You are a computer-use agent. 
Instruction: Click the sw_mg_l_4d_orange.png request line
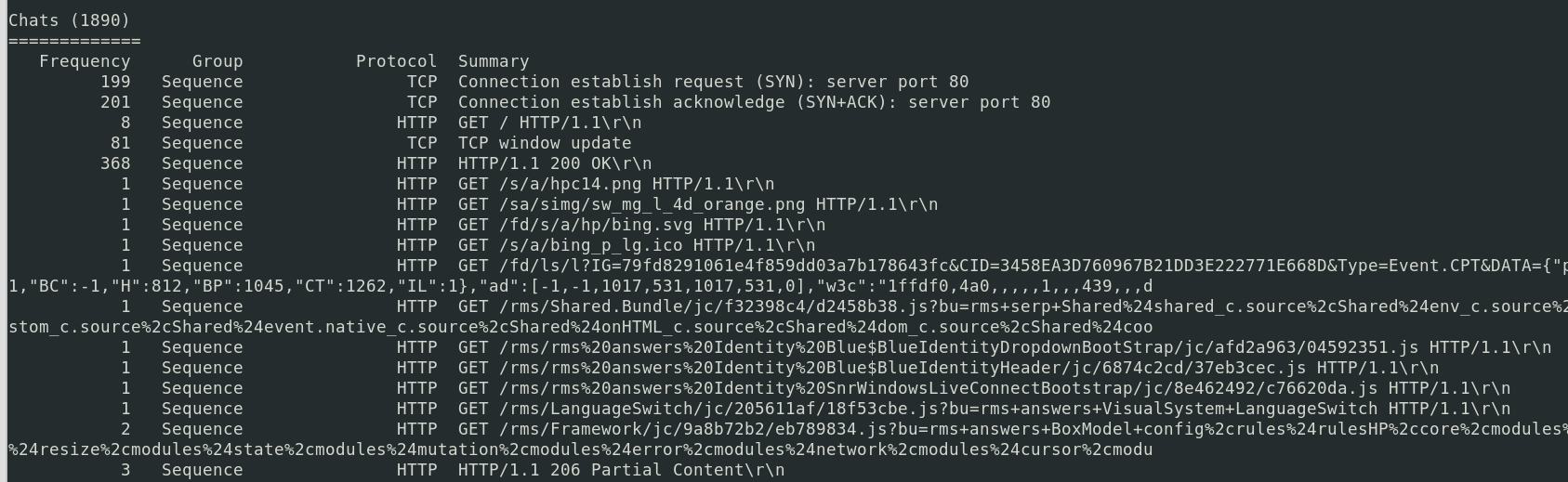pyautogui.click(x=698, y=204)
